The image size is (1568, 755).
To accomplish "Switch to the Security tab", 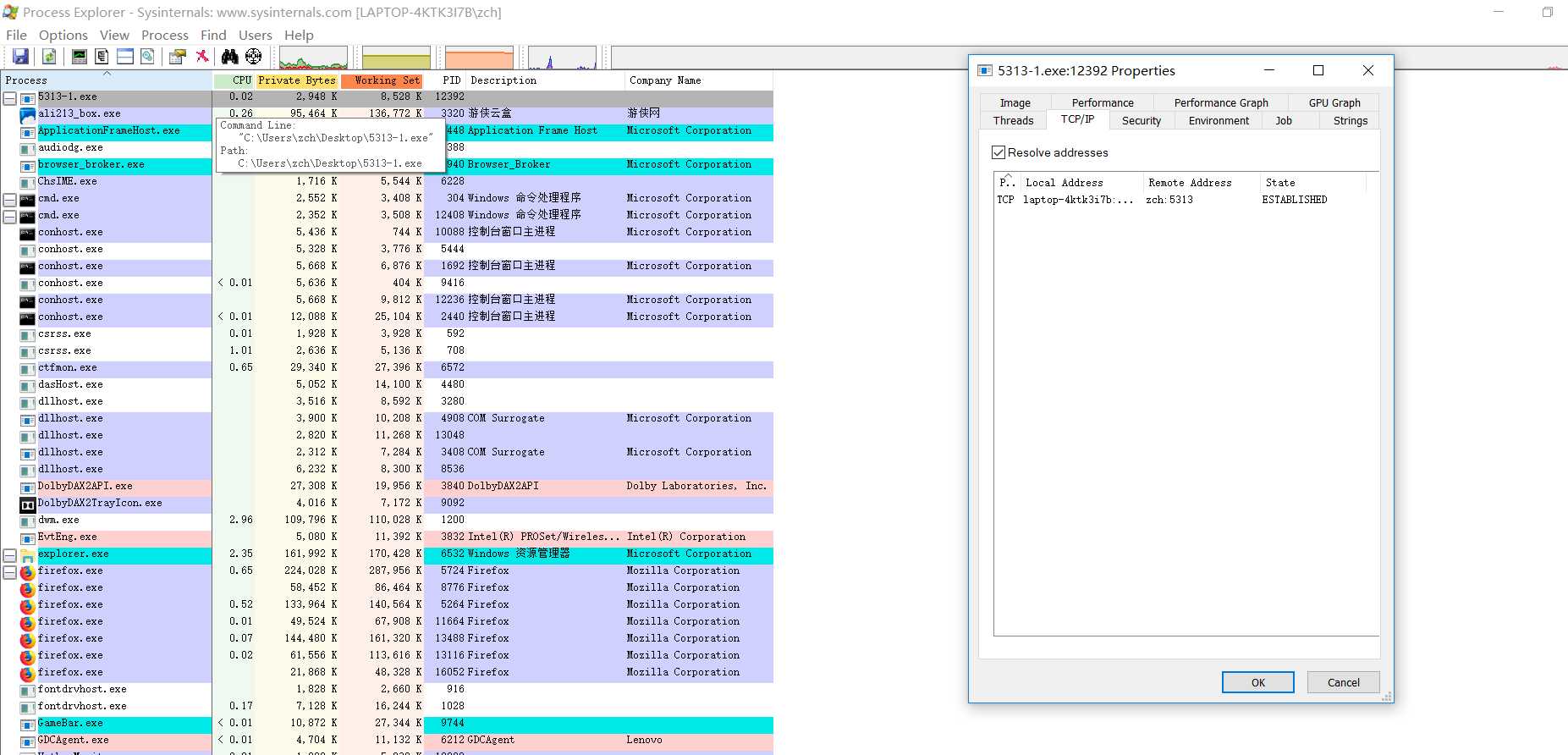I will 1141,120.
